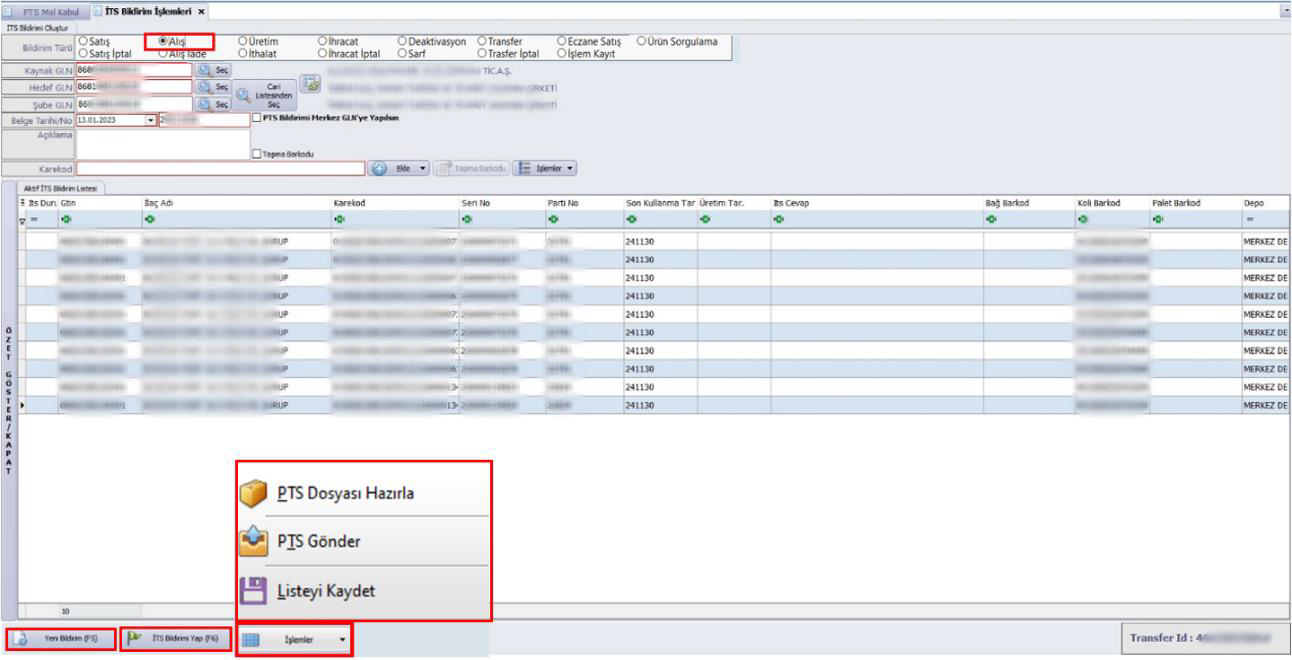
Task: Click into the Karekod input field
Action: coord(220,169)
